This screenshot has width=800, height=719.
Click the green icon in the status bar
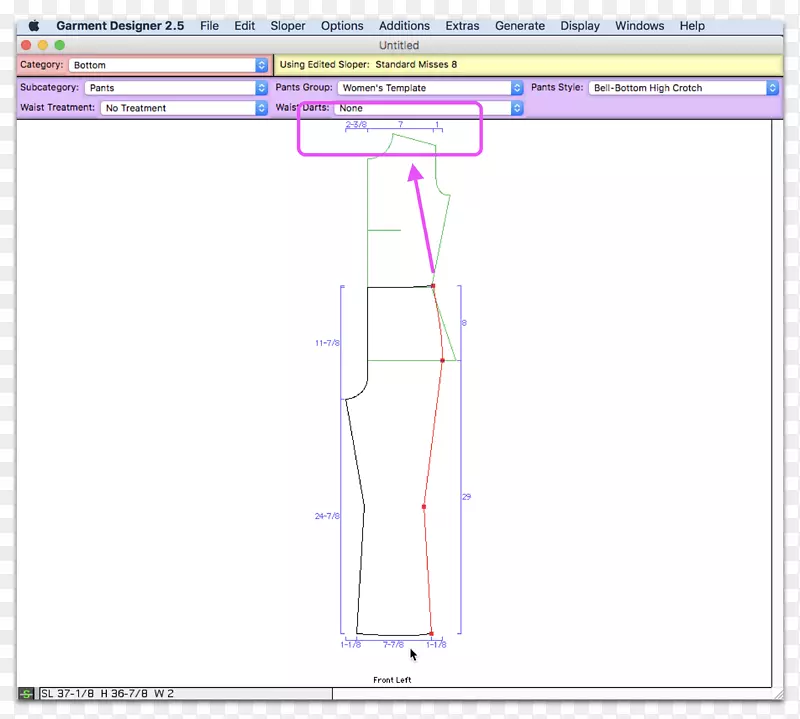click(26, 693)
